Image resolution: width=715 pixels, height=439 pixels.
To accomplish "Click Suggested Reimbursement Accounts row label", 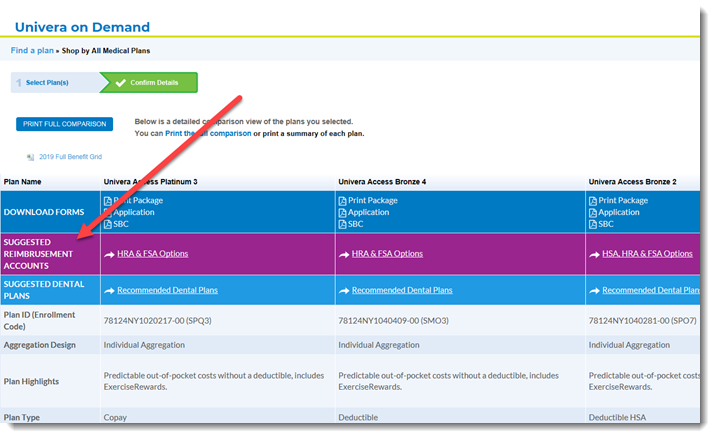I will click(x=38, y=254).
